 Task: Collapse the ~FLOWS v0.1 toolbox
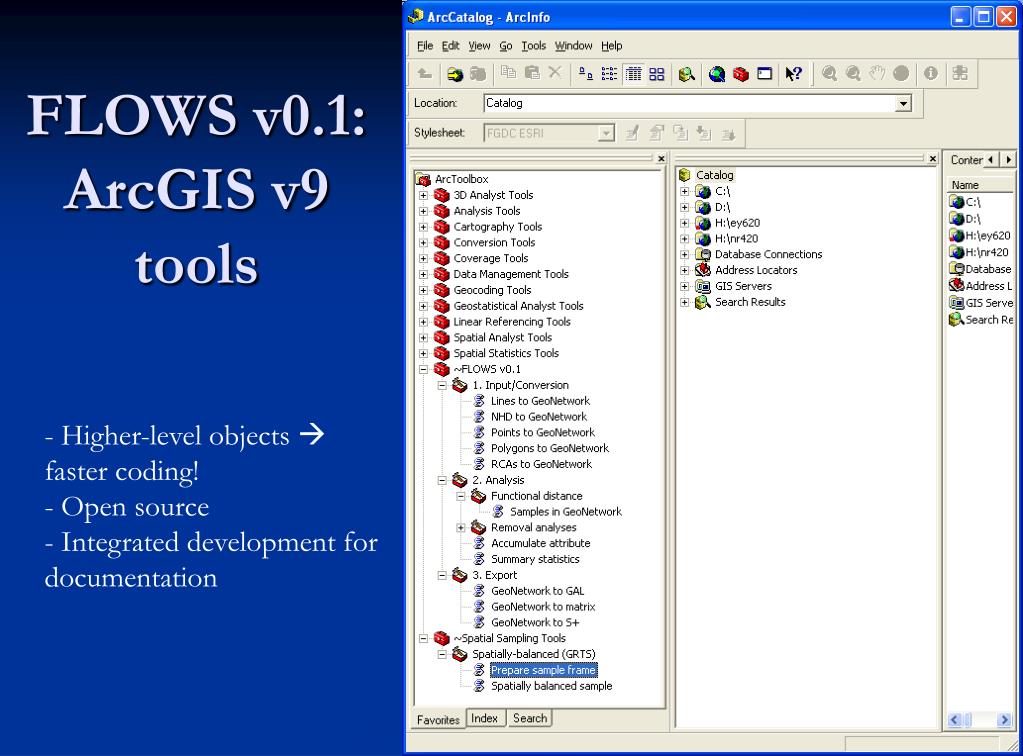coord(423,369)
